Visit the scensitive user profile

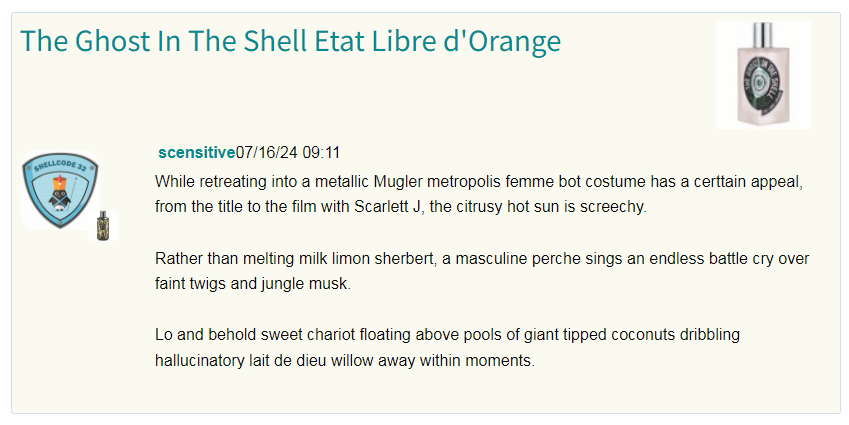point(197,153)
